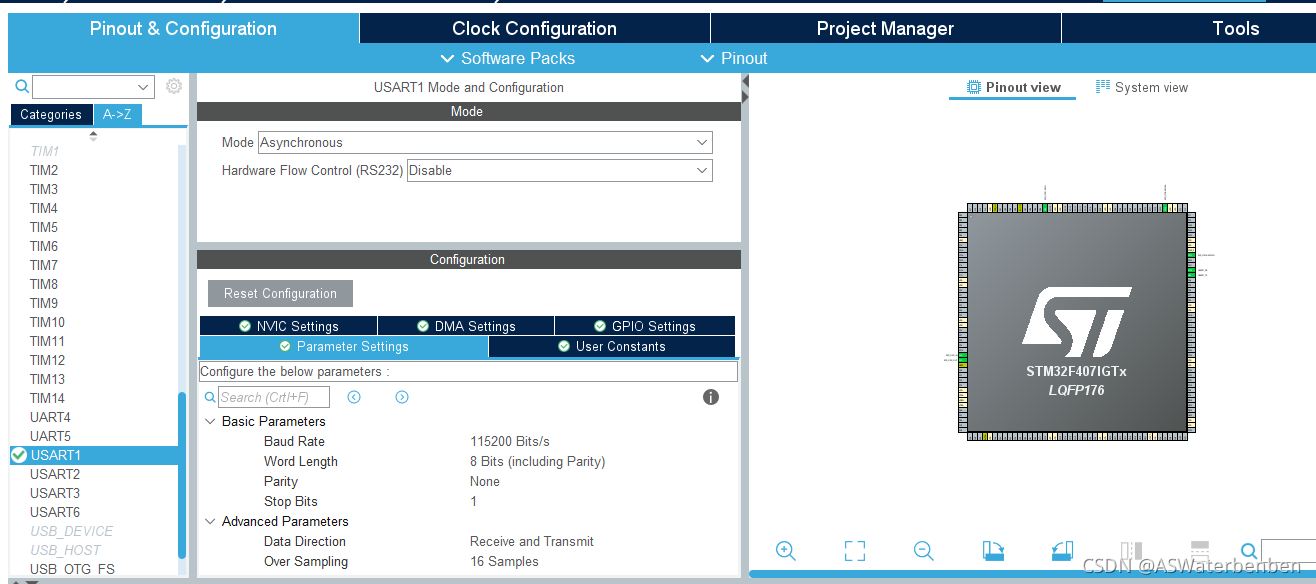Image resolution: width=1316 pixels, height=584 pixels.
Task: Switch to System view
Action: coord(1142,87)
